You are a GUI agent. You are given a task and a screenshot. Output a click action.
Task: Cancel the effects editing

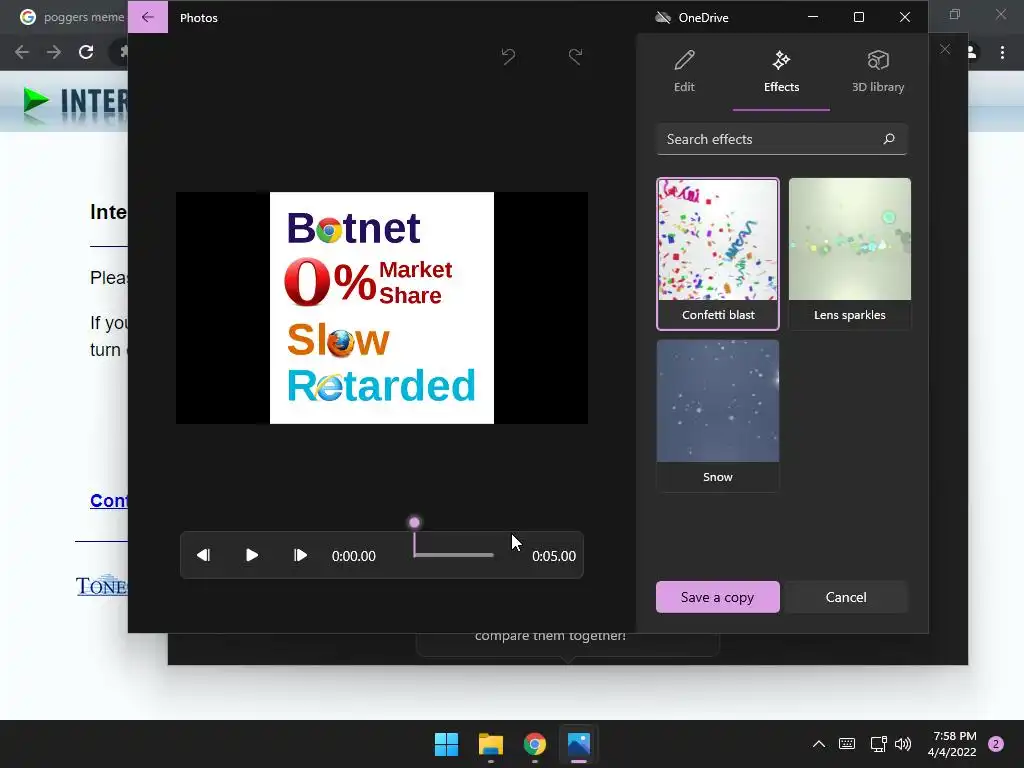(x=846, y=597)
